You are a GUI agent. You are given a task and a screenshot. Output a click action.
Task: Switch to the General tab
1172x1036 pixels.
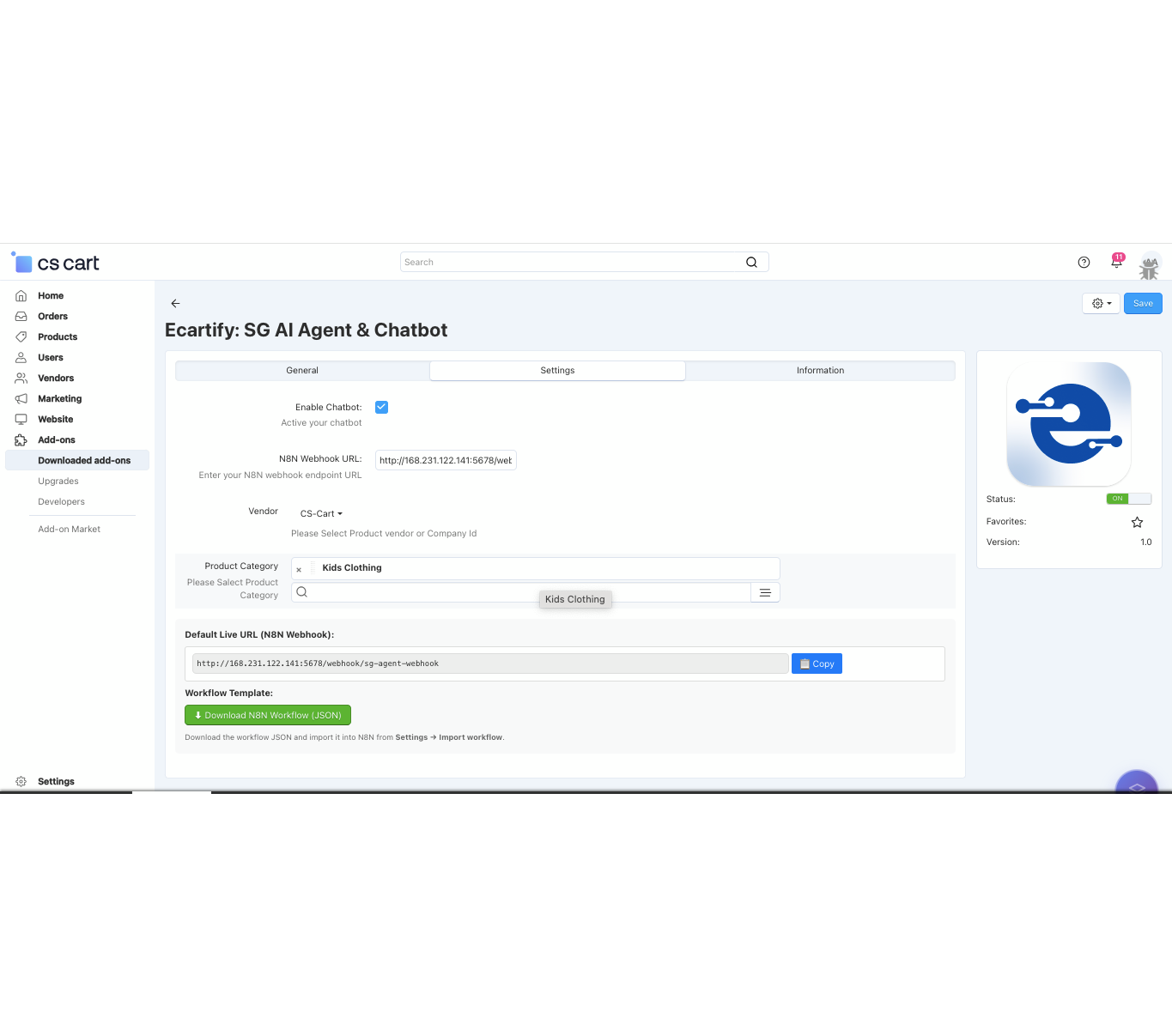click(302, 371)
